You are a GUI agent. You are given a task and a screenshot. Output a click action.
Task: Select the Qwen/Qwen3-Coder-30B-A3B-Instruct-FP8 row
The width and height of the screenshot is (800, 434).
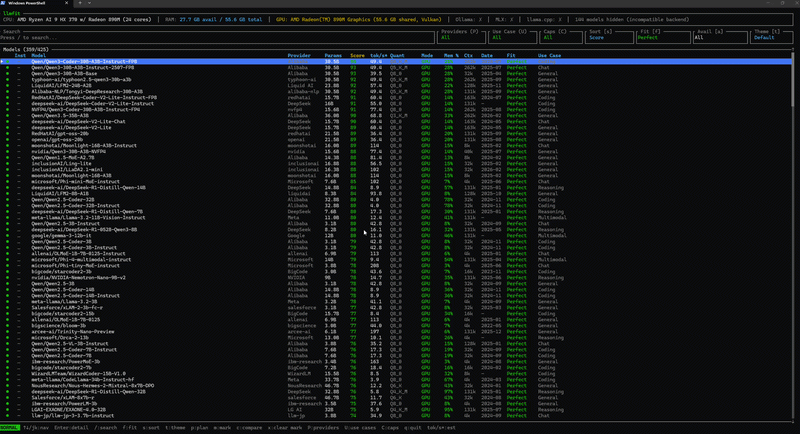396,62
